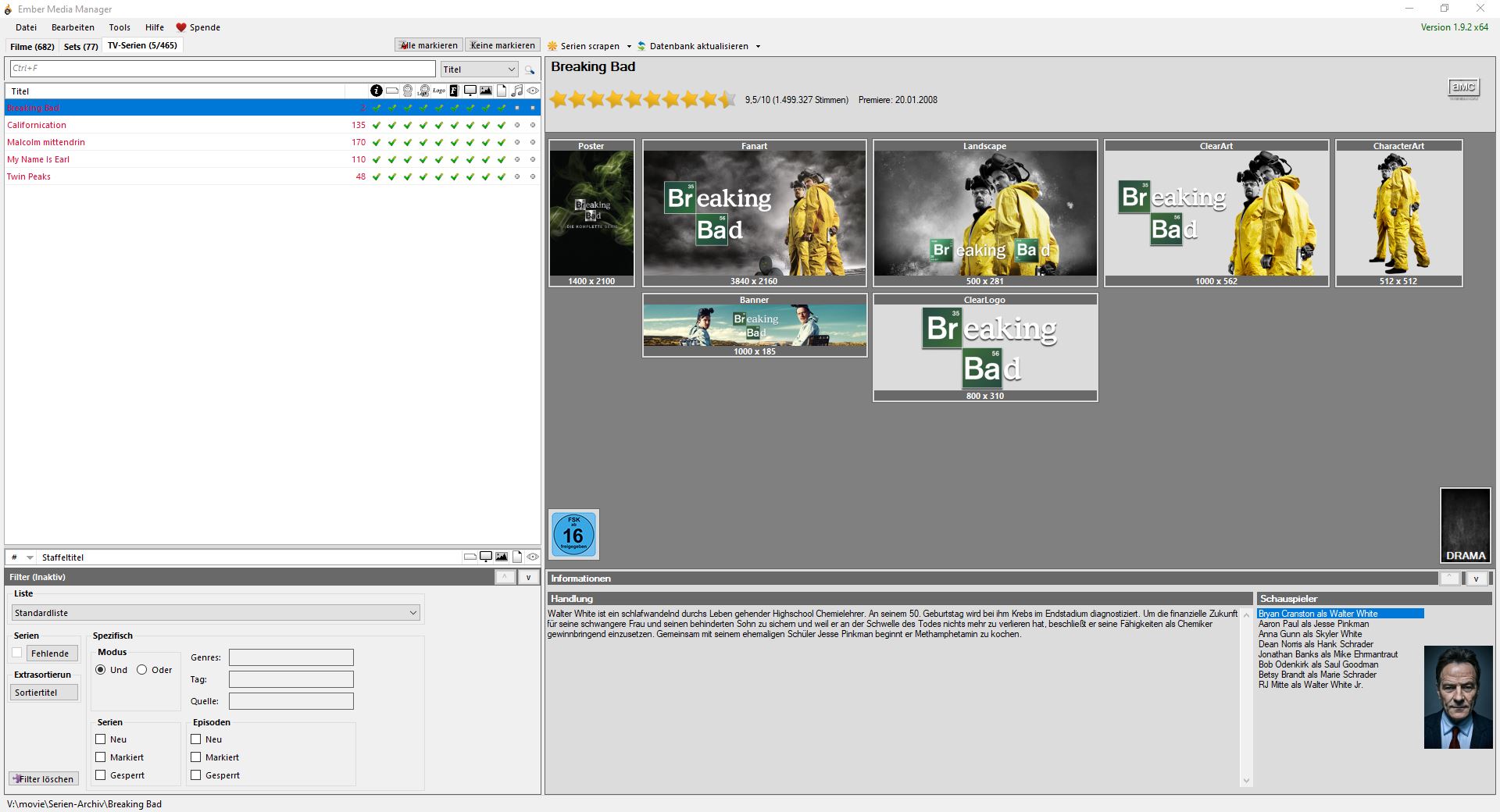
Task: Expand Informationen panel with up button
Action: [x=1450, y=579]
